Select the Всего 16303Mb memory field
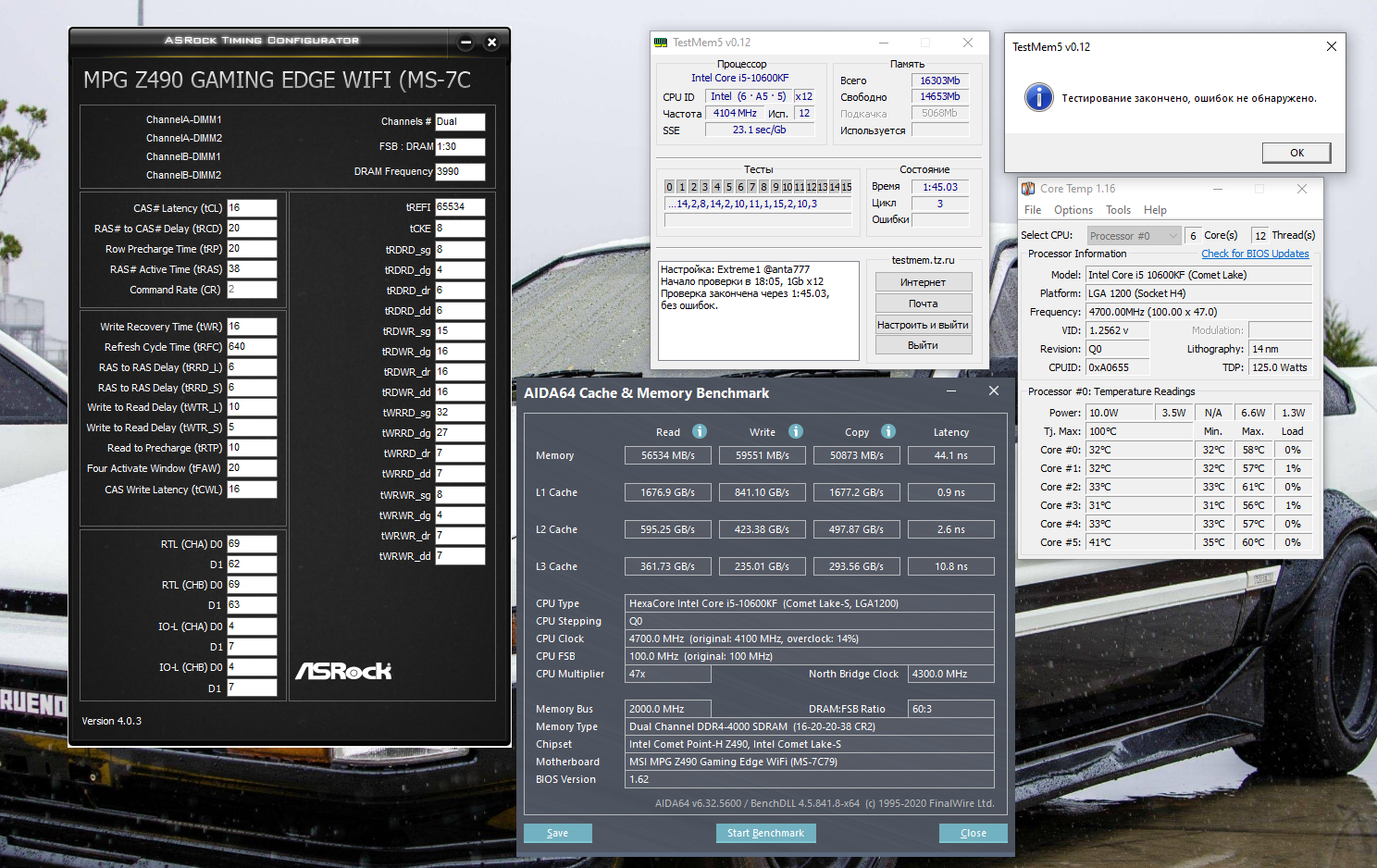Viewport: 1377px width, 868px height. 940,81
